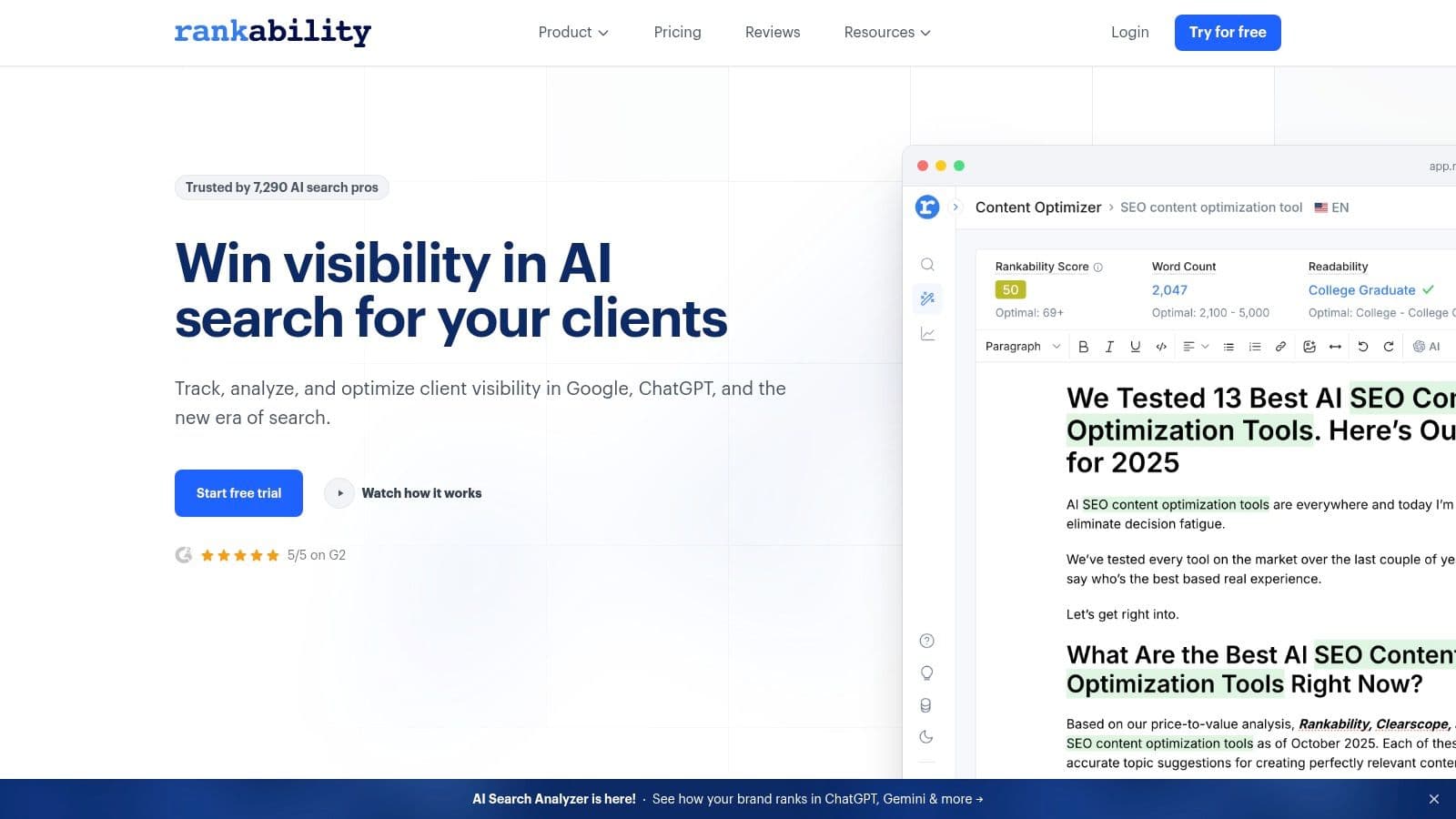The width and height of the screenshot is (1456, 819).
Task: Toggle bold text formatting
Action: tap(1083, 346)
